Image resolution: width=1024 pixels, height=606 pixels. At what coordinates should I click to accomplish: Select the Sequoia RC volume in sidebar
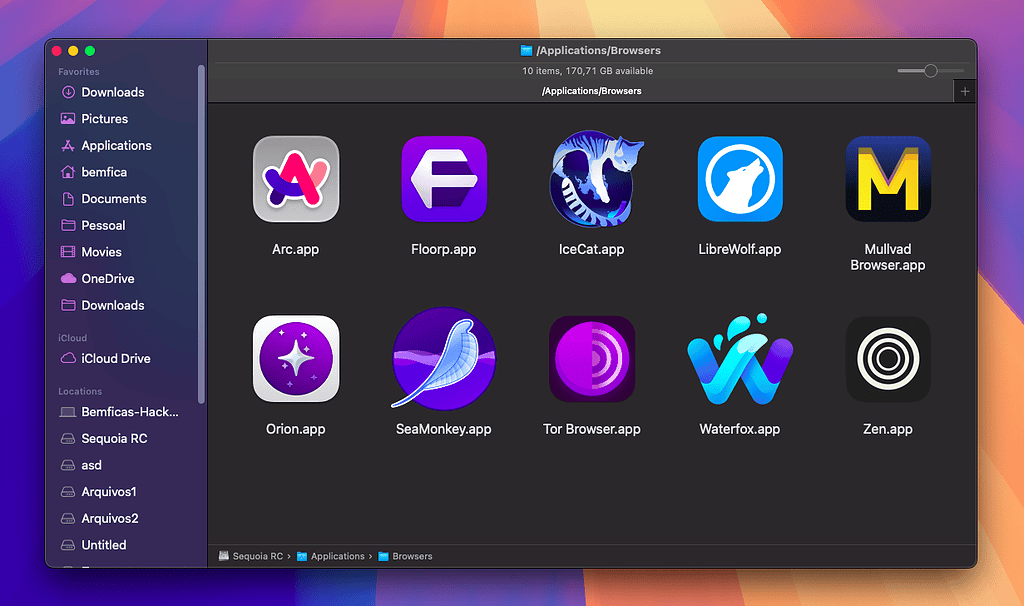114,438
